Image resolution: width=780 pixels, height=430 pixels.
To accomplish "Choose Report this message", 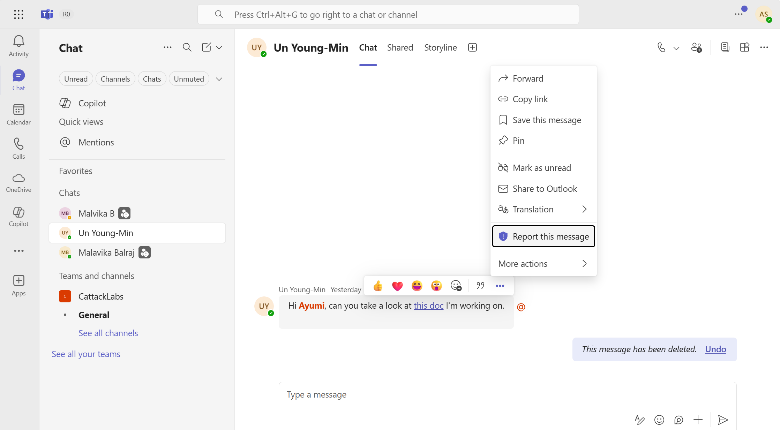I will point(544,236).
